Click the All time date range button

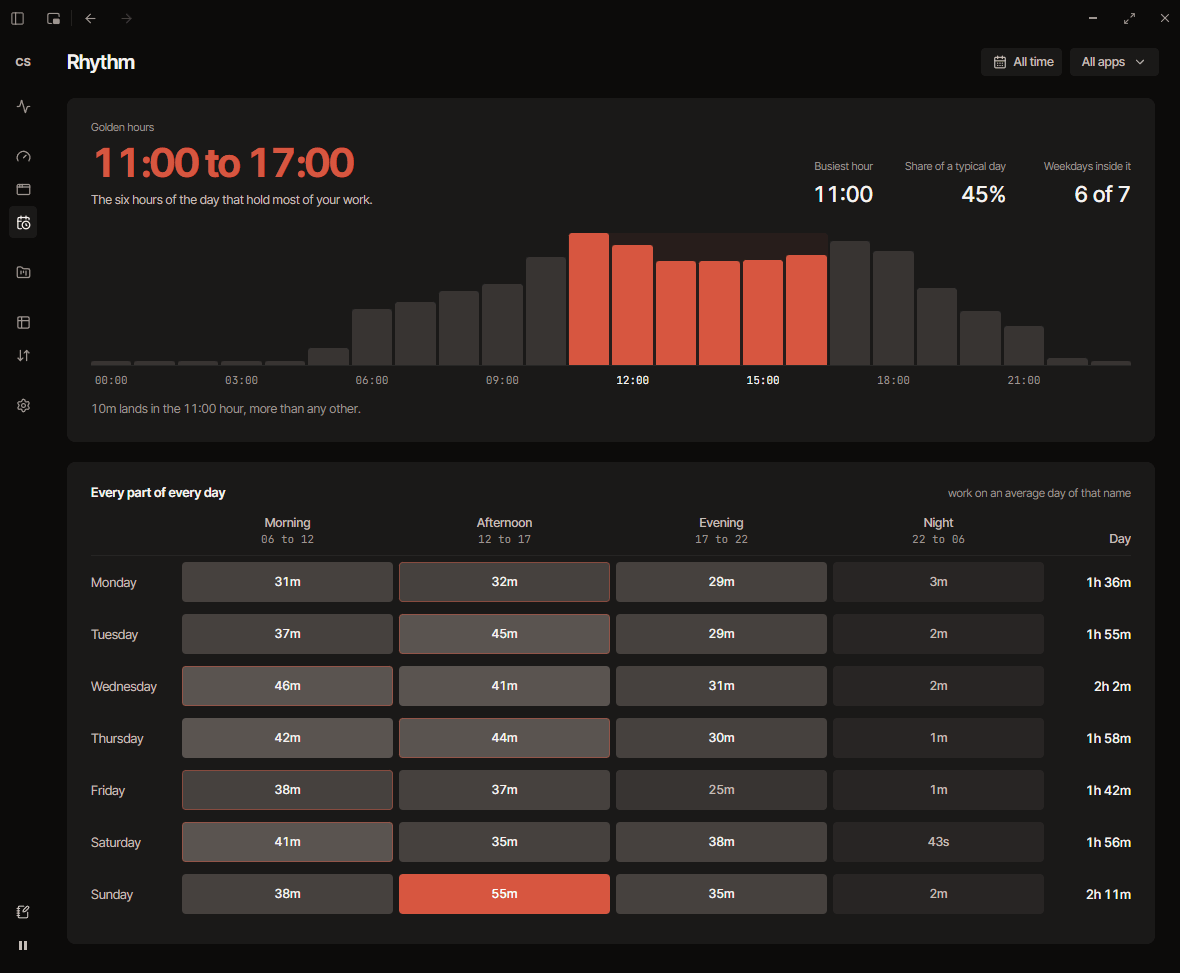click(1021, 62)
